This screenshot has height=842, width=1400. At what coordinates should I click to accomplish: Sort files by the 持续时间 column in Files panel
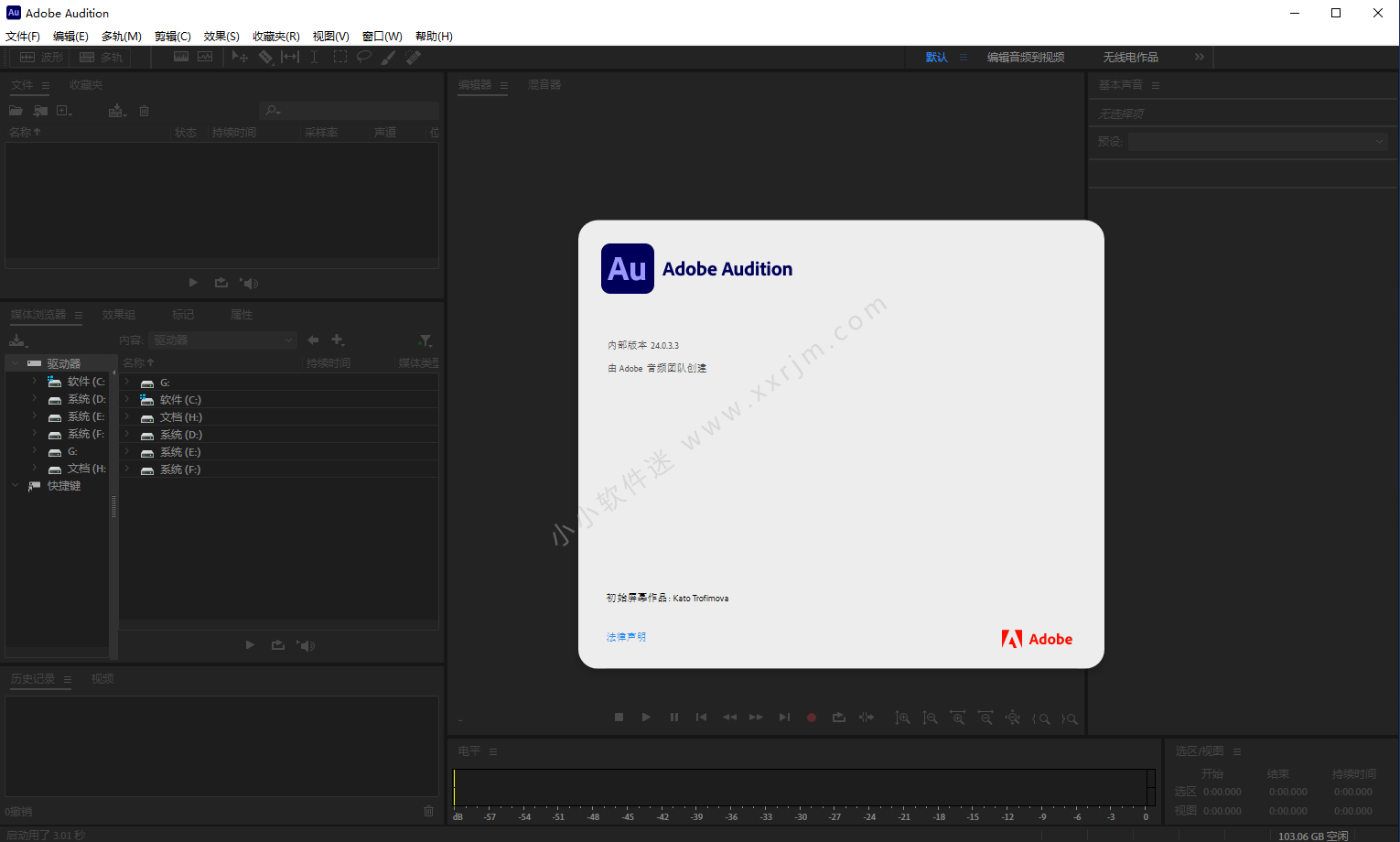(x=234, y=133)
